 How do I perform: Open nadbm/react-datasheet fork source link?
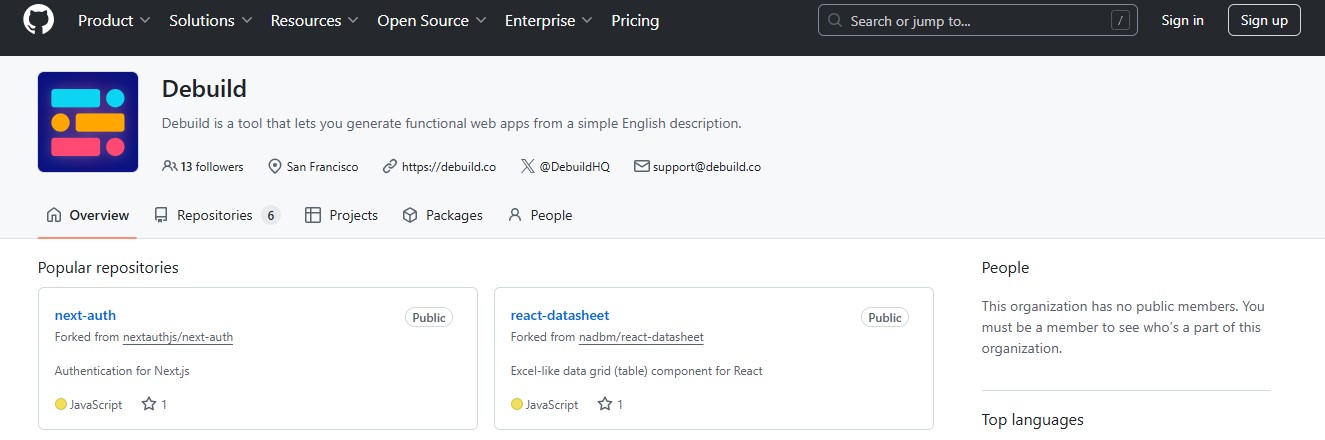641,337
